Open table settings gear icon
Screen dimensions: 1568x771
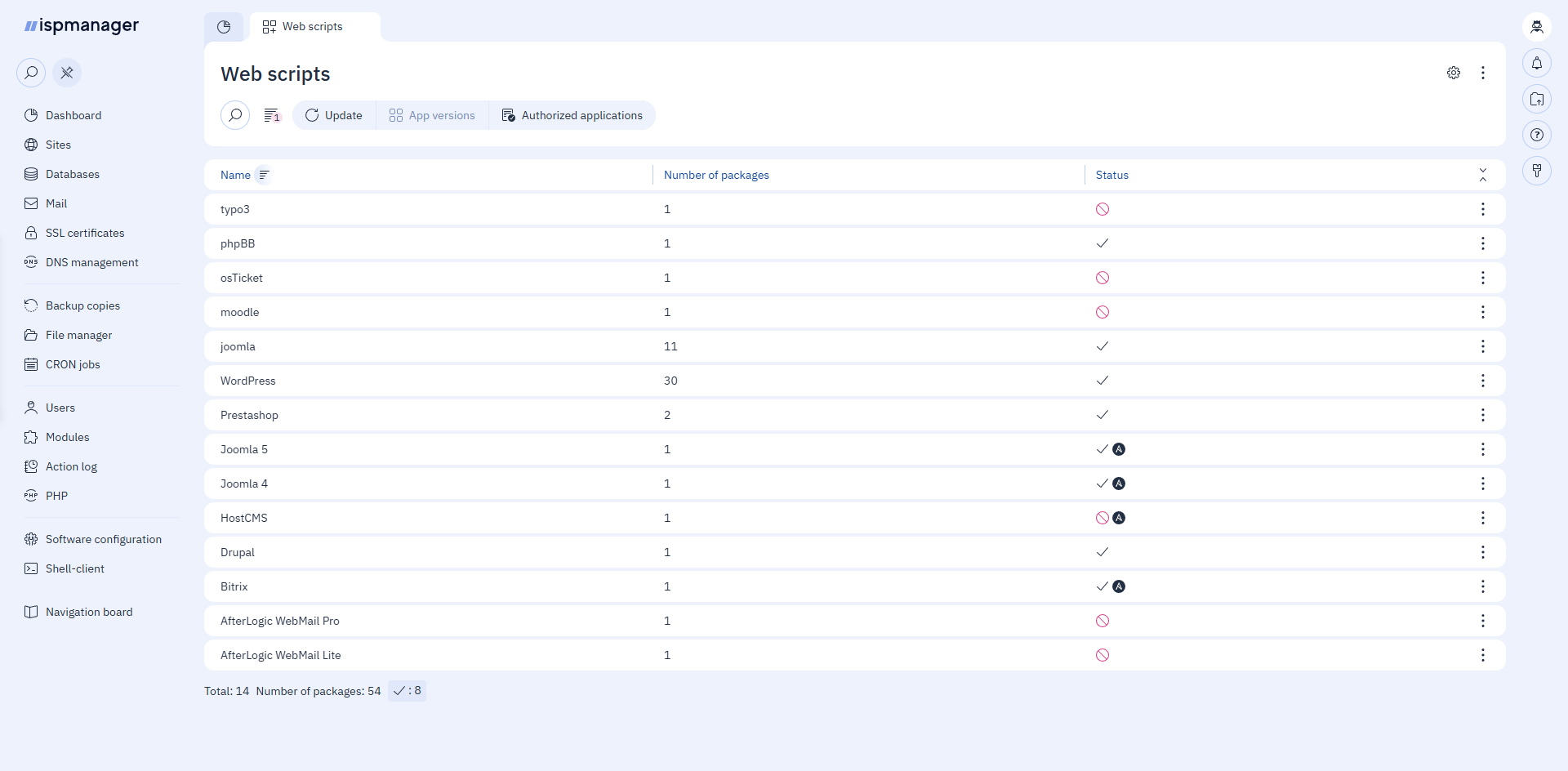(1454, 73)
